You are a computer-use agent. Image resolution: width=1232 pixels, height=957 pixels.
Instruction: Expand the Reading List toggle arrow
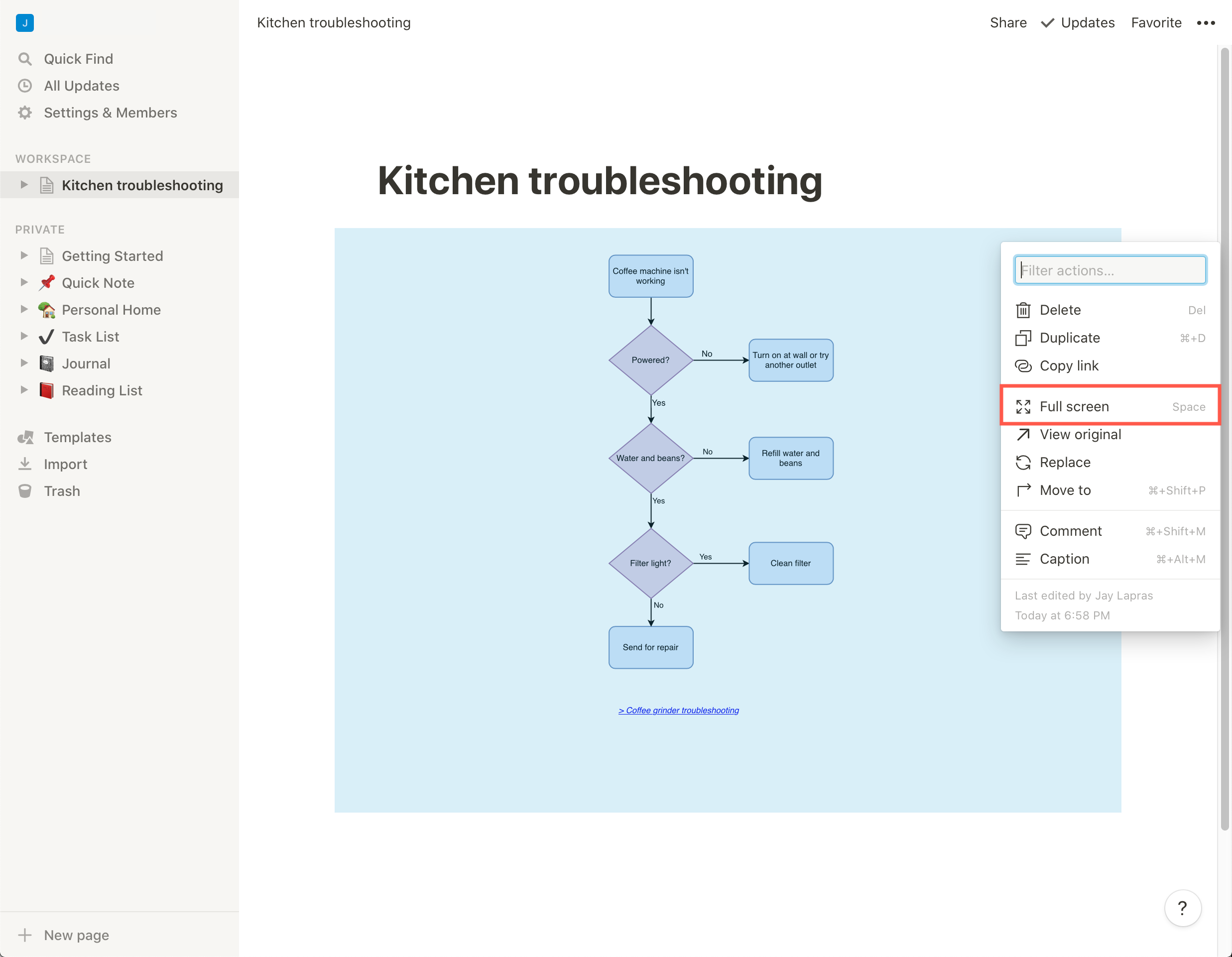click(24, 390)
